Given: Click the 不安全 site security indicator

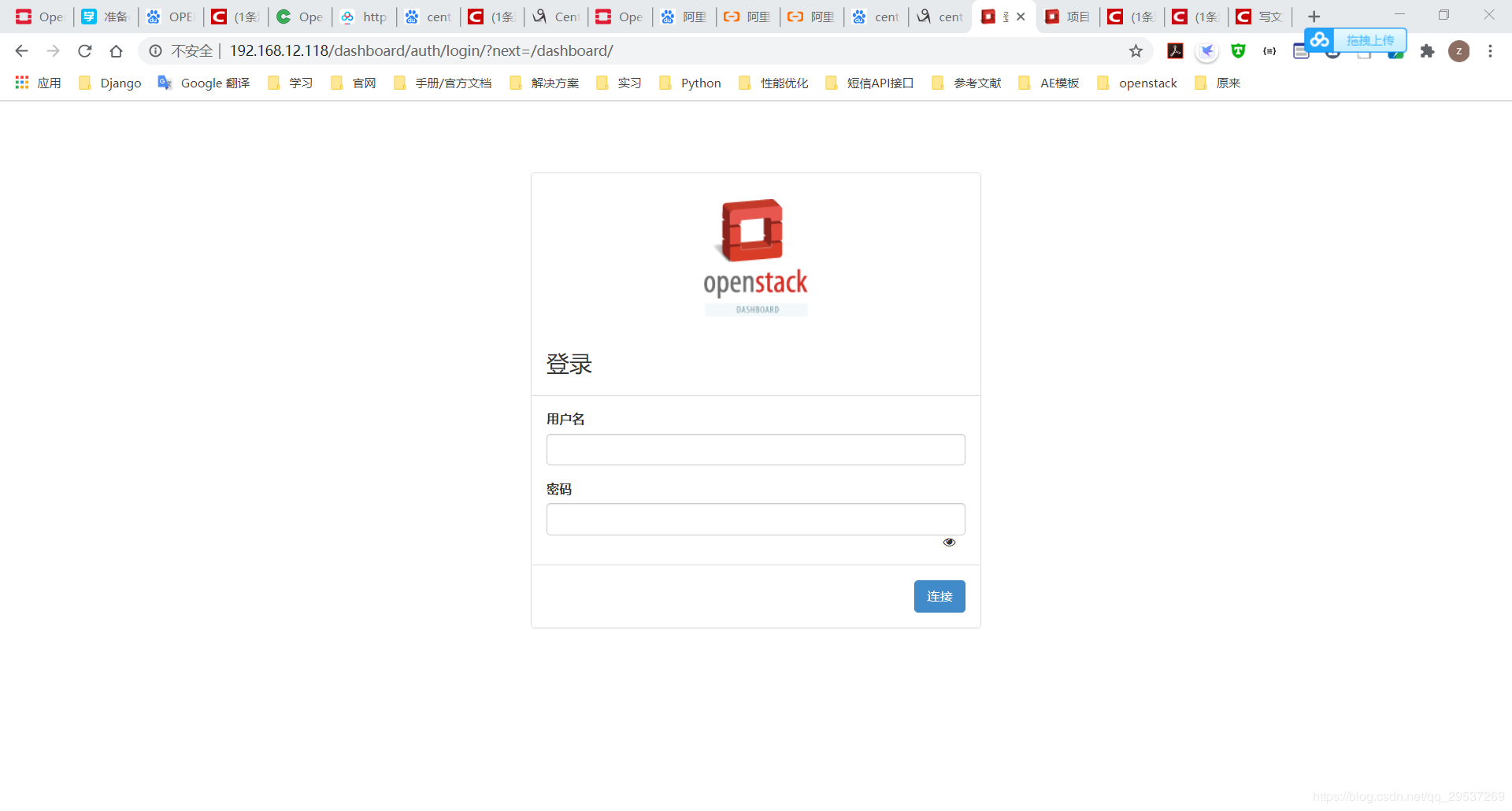Looking at the screenshot, I should coord(191,50).
